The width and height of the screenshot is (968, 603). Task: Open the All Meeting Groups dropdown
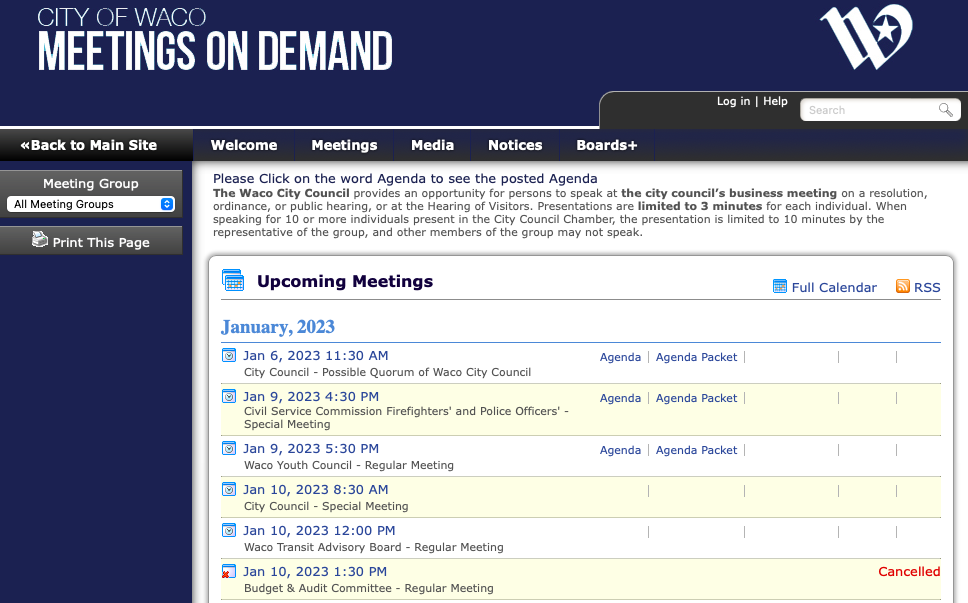[x=91, y=204]
